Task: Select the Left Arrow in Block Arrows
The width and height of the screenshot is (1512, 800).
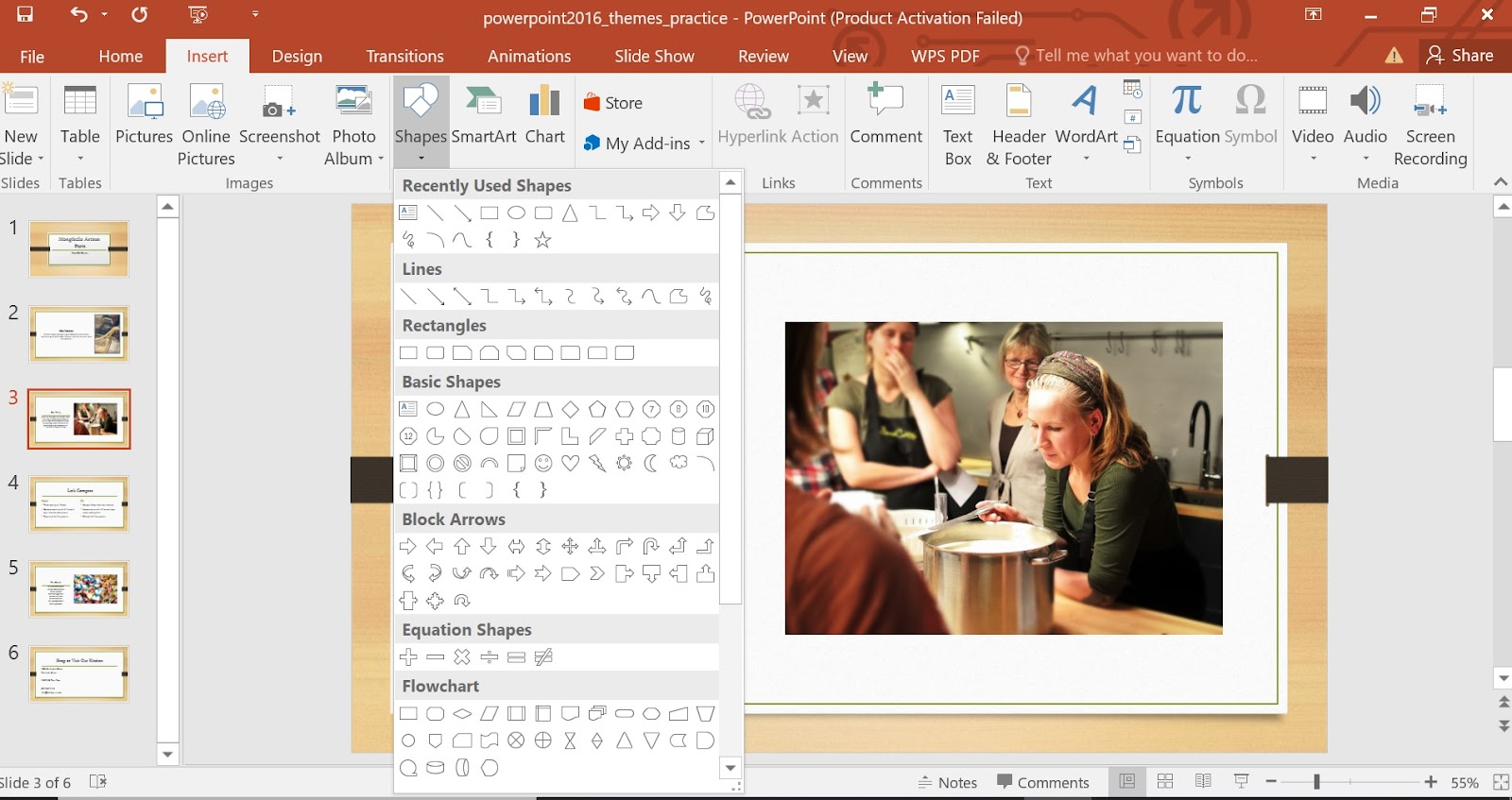Action: coord(435,546)
